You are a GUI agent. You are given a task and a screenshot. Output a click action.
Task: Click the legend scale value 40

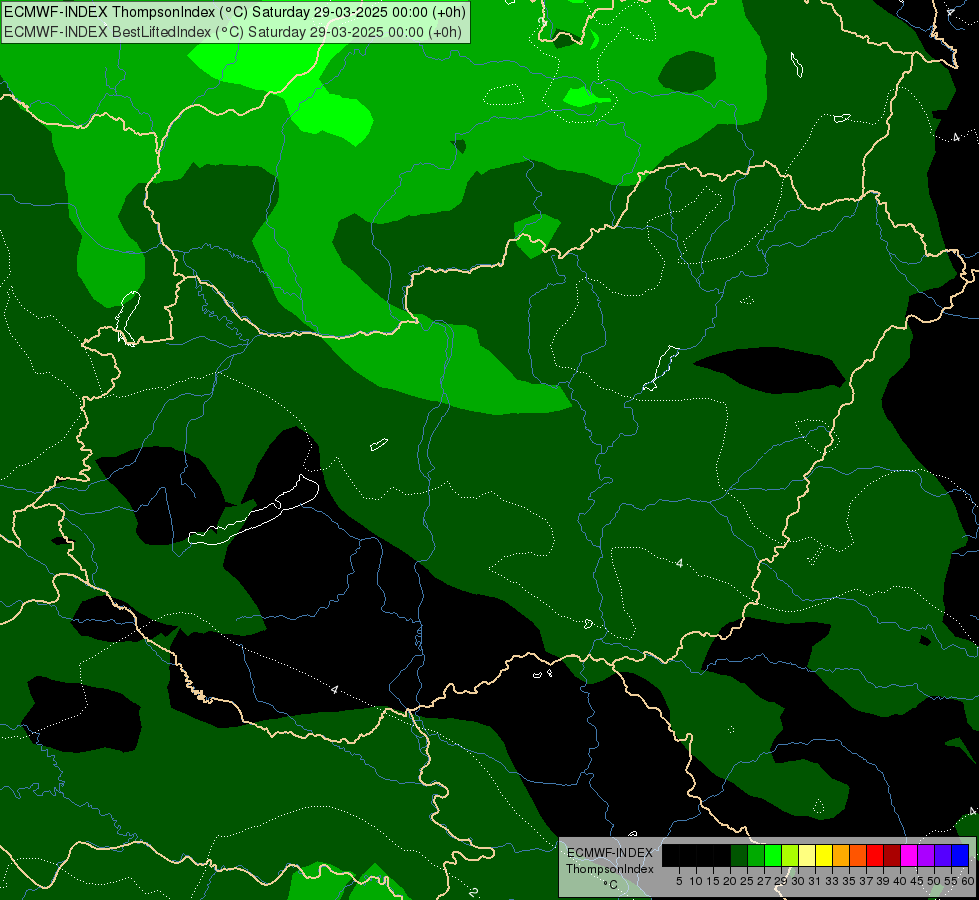(900, 881)
